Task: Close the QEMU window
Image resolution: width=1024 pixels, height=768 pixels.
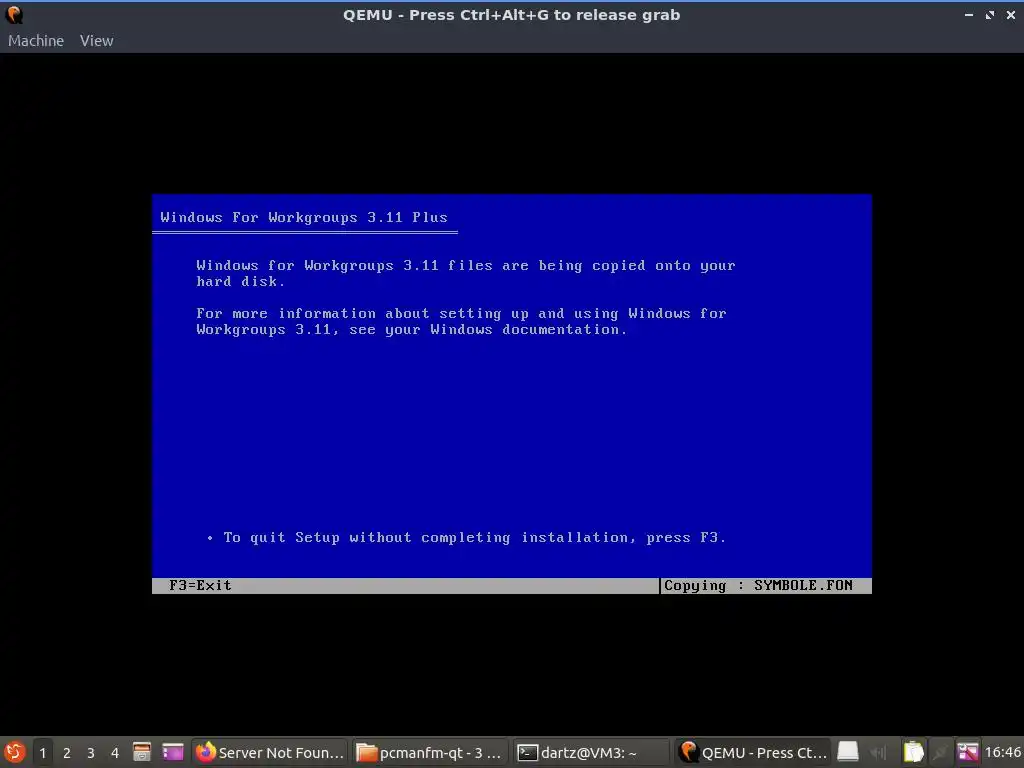Action: point(1010,14)
